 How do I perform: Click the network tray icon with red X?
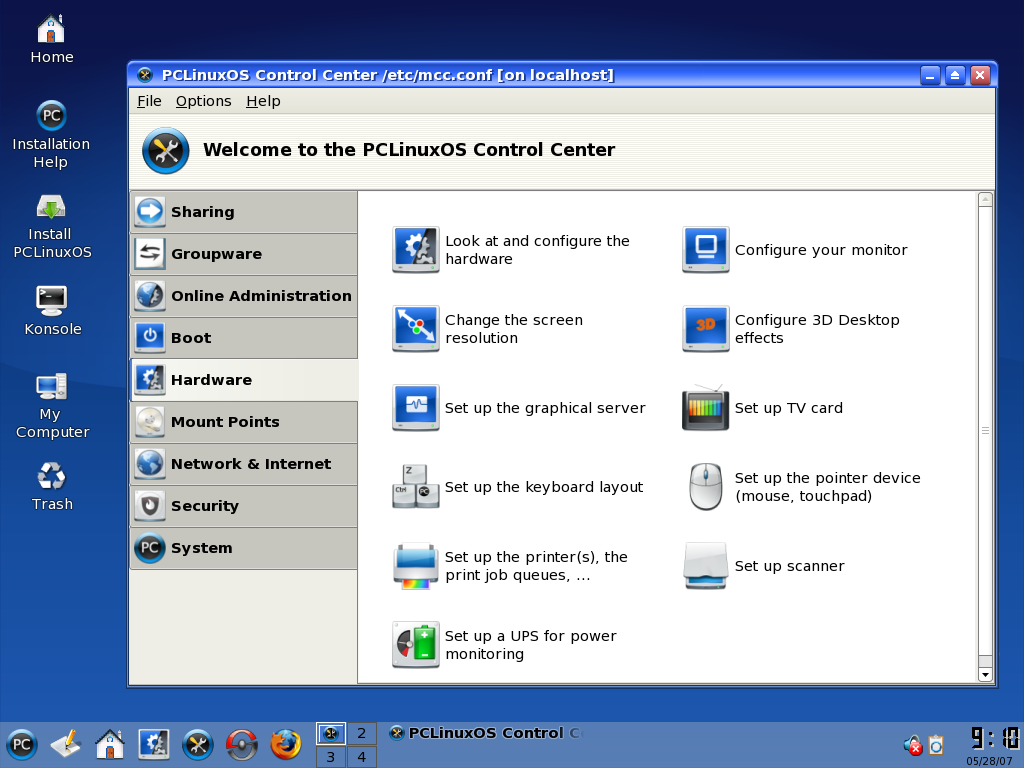[912, 745]
